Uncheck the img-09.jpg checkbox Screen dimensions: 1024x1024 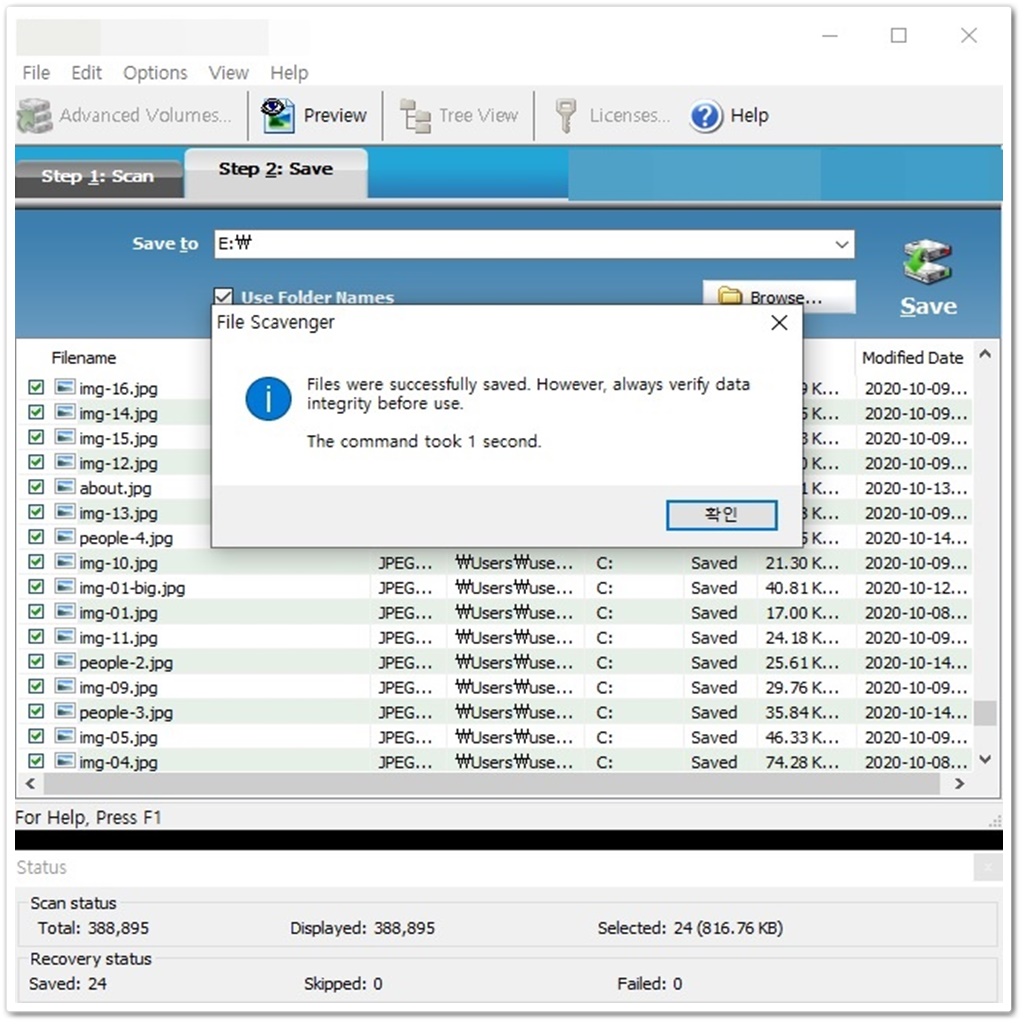36,686
